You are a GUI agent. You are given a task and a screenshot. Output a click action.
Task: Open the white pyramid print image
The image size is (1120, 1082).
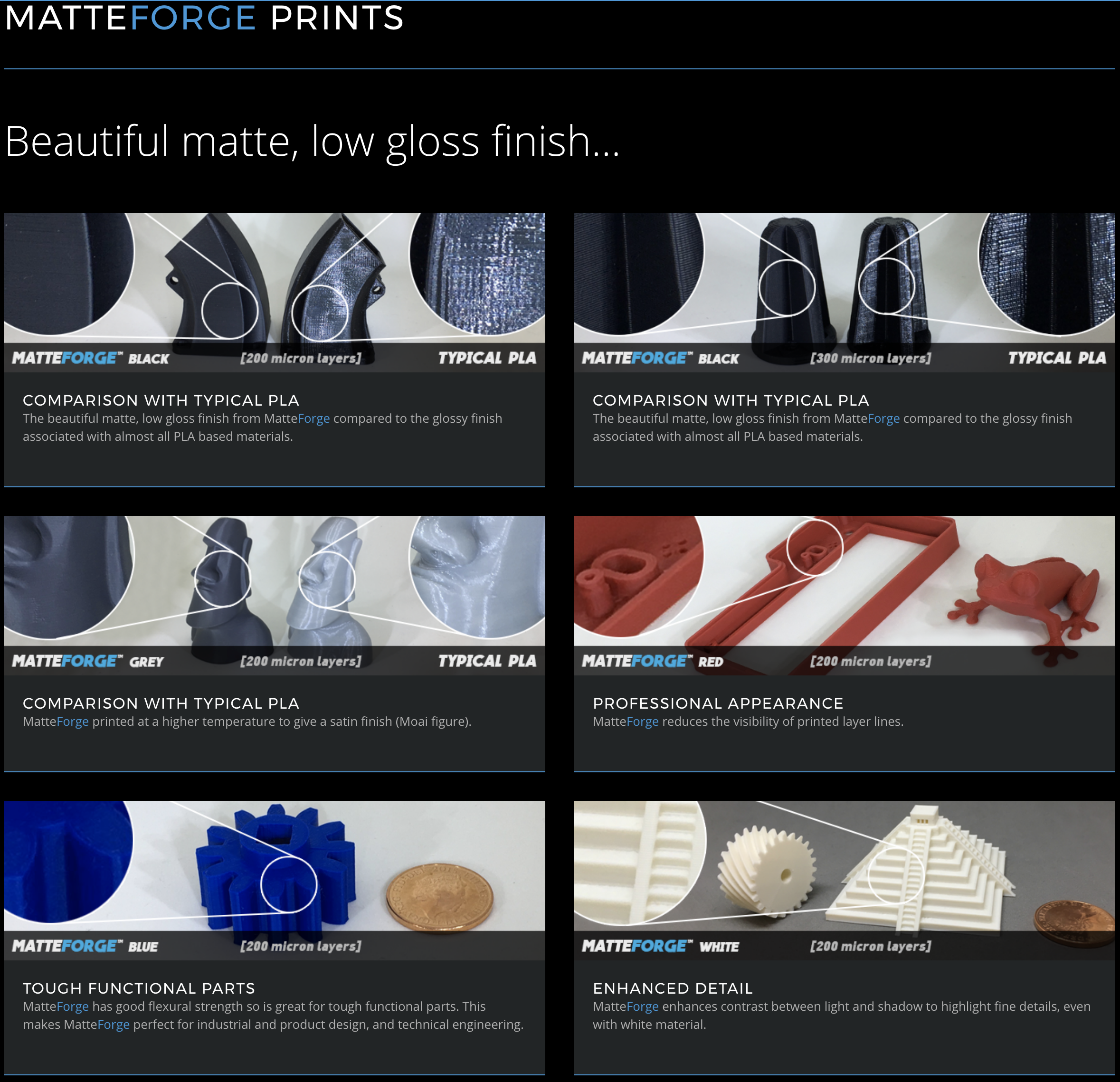pyautogui.click(x=844, y=864)
